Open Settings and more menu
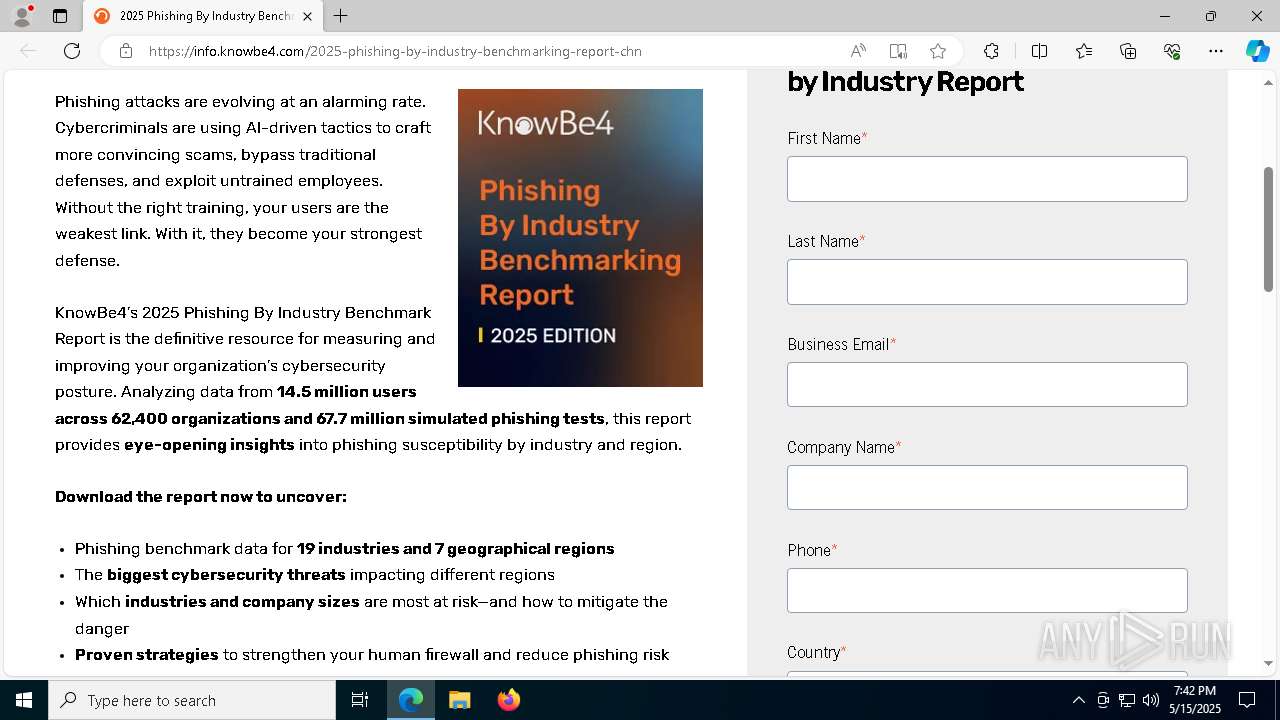Screen dimensions: 1280x720 point(1216,51)
